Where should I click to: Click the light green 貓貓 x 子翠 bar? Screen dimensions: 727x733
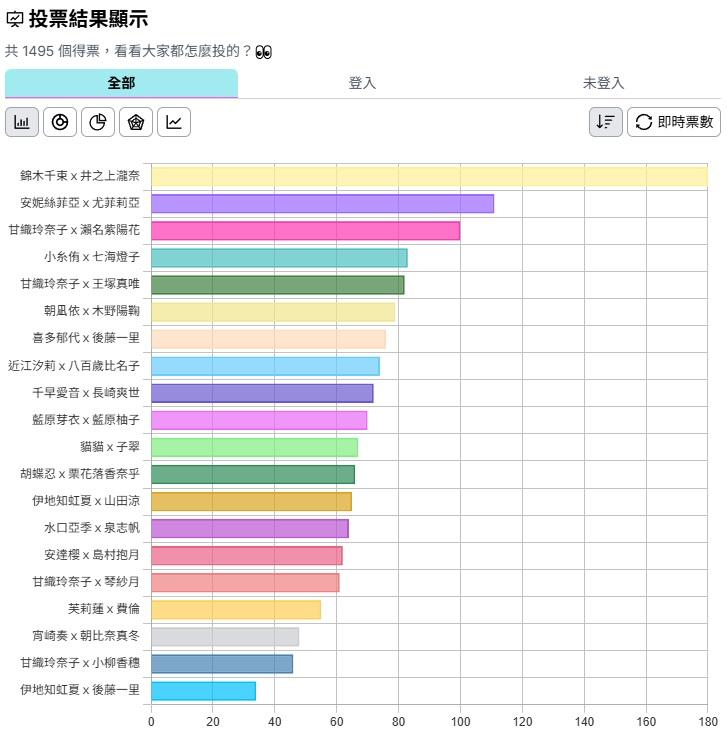pos(254,447)
